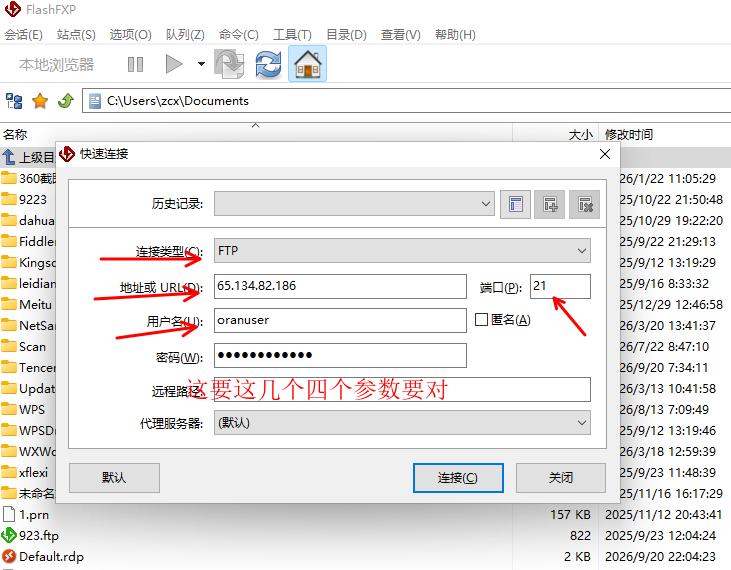Click the port field showing 21
731x570 pixels.
pyautogui.click(x=560, y=286)
